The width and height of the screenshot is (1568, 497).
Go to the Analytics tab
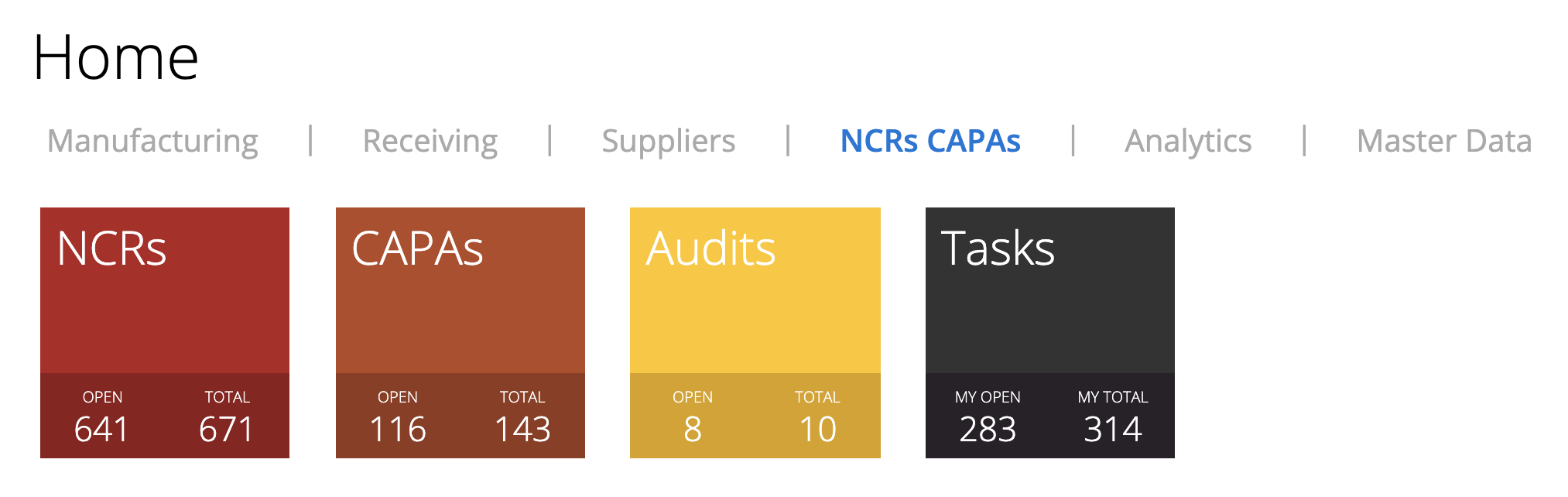[x=1187, y=141]
